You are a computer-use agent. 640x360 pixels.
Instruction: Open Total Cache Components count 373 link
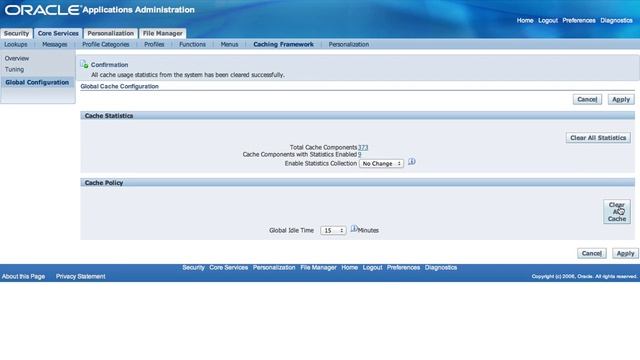(363, 147)
